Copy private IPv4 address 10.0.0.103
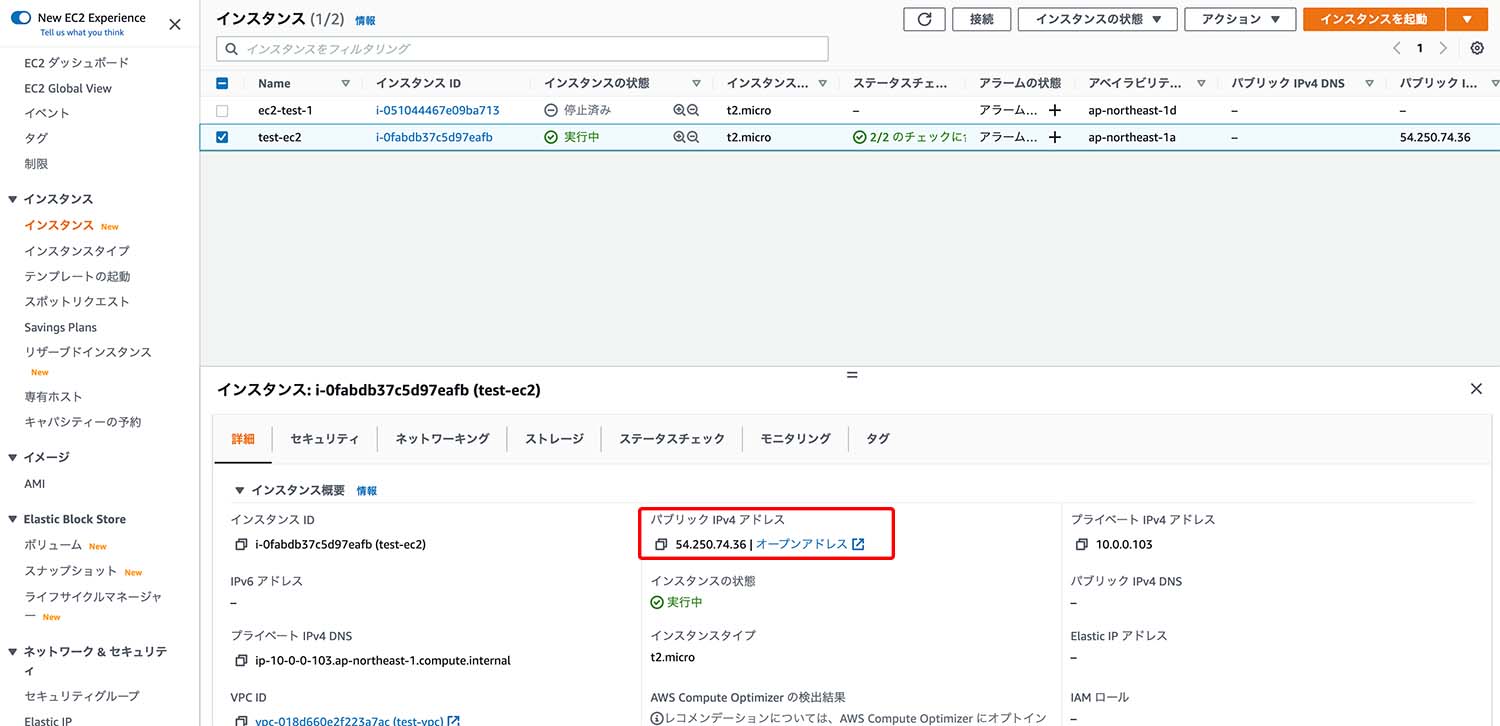Screen dimensions: 1500x726 coord(1081,544)
